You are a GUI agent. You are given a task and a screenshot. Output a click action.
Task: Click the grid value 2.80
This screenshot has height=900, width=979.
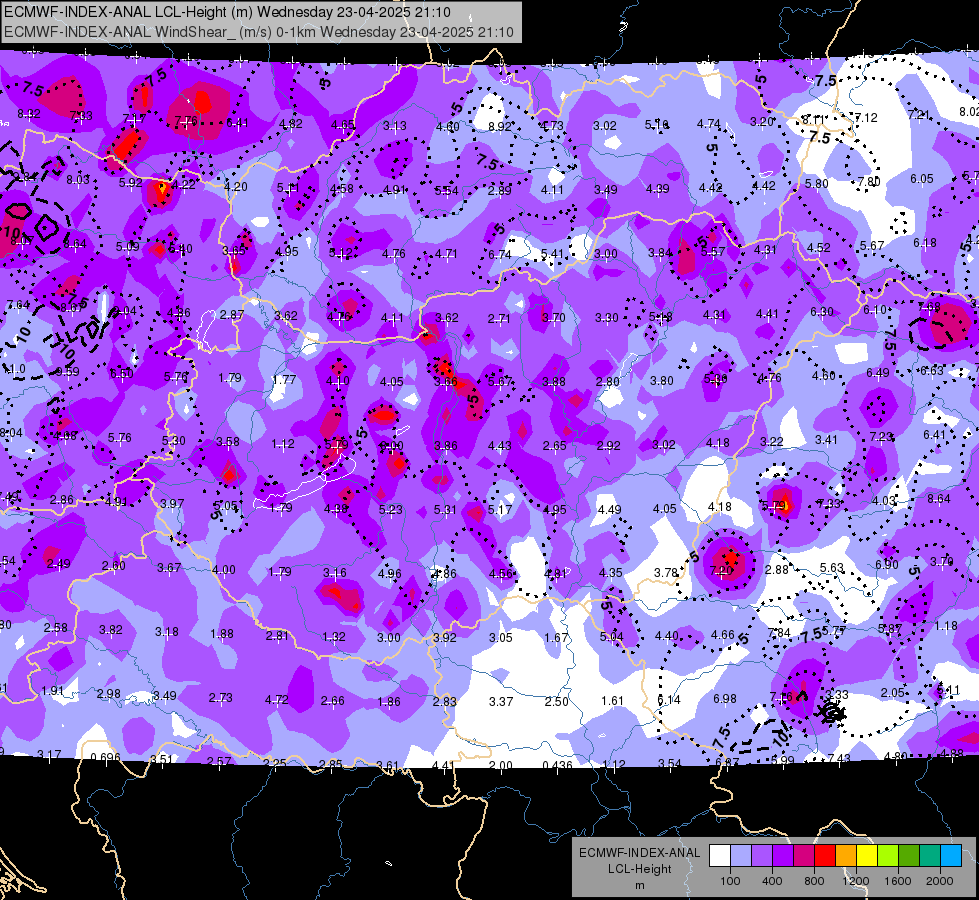click(x=608, y=382)
